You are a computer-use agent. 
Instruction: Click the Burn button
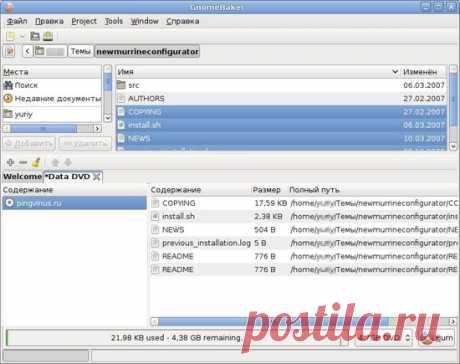[436, 338]
